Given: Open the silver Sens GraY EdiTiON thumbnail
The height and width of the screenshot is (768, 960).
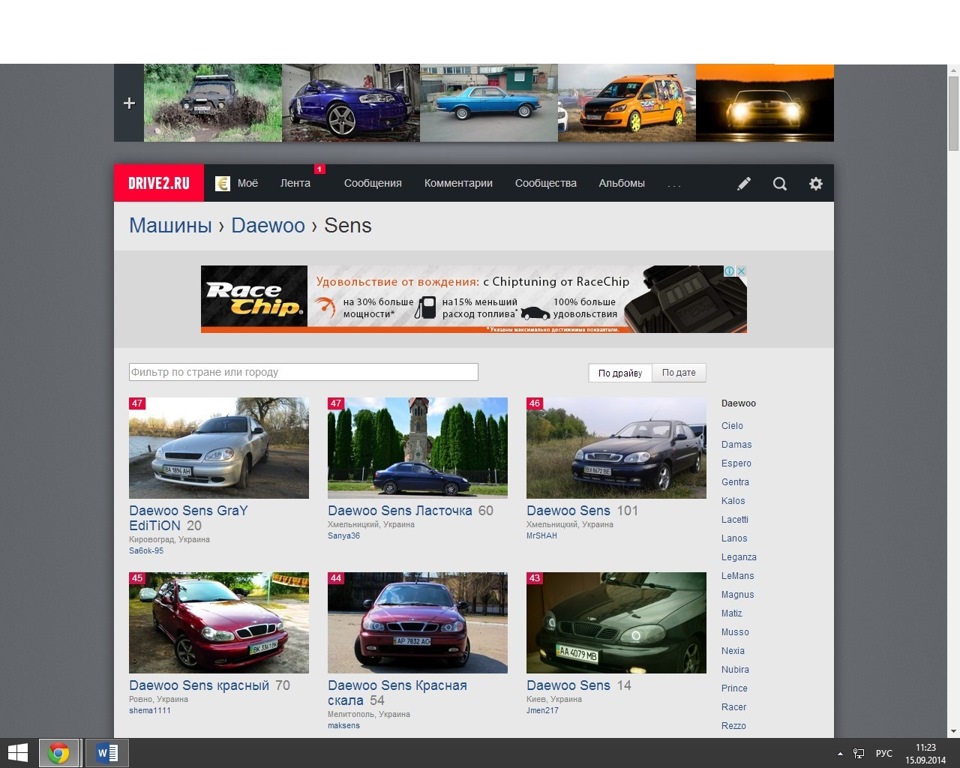Looking at the screenshot, I should (x=219, y=448).
